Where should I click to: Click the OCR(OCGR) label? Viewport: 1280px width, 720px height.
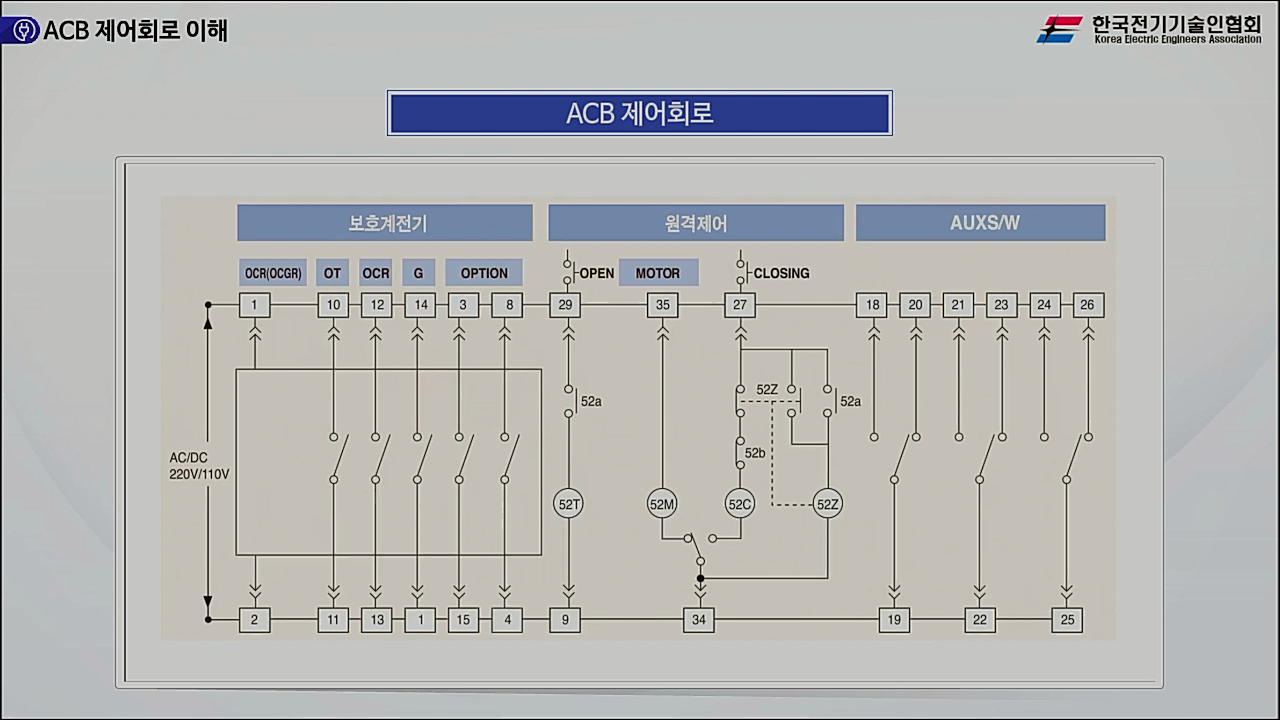pyautogui.click(x=274, y=273)
